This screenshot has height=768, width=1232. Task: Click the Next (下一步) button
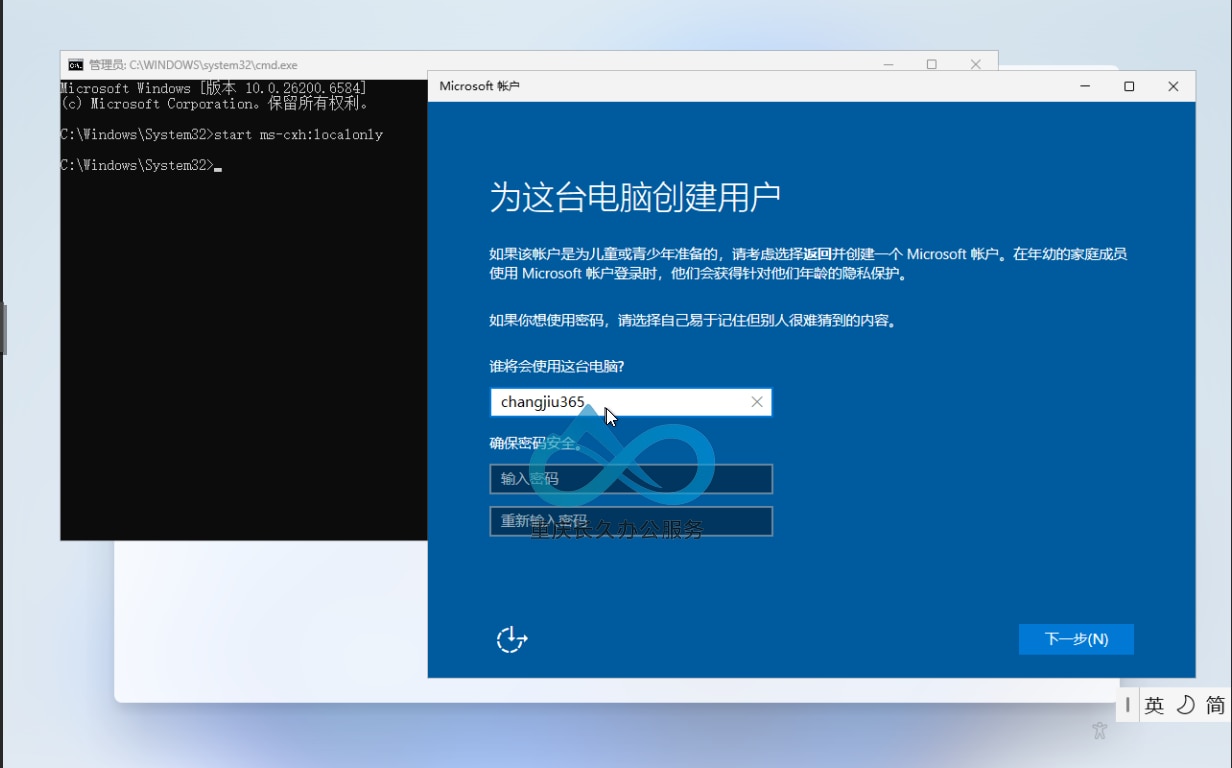[1076, 639]
